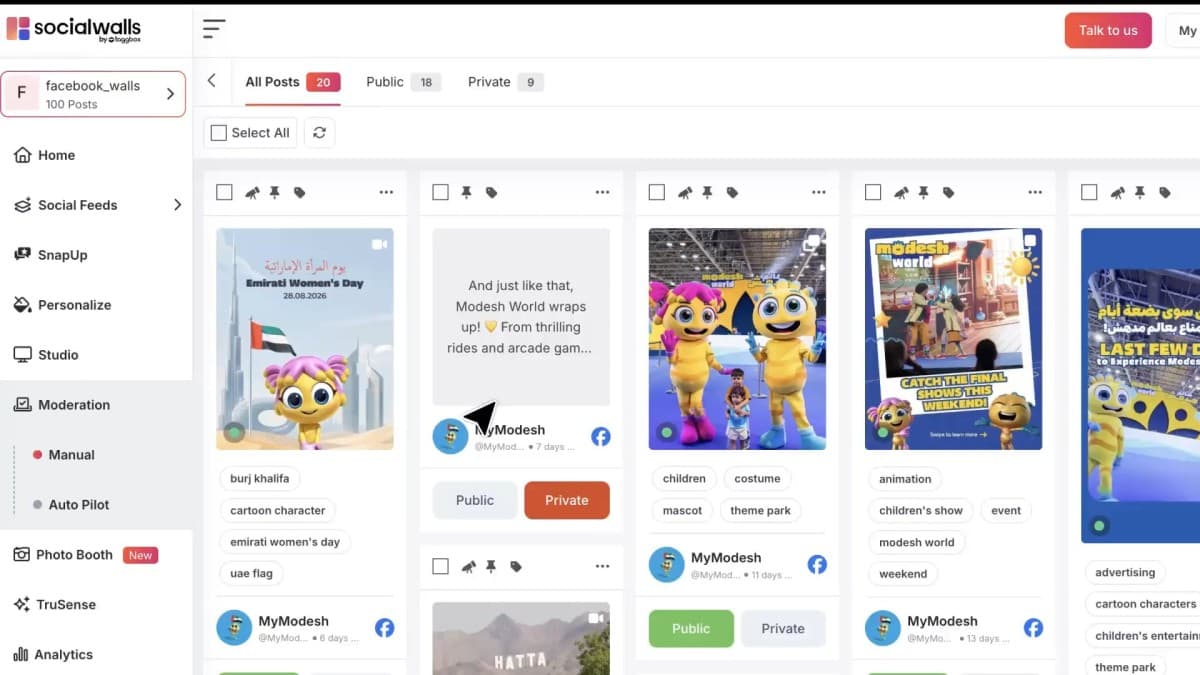Click Facebook icon on 'Modesh World wraps up' post

point(600,436)
